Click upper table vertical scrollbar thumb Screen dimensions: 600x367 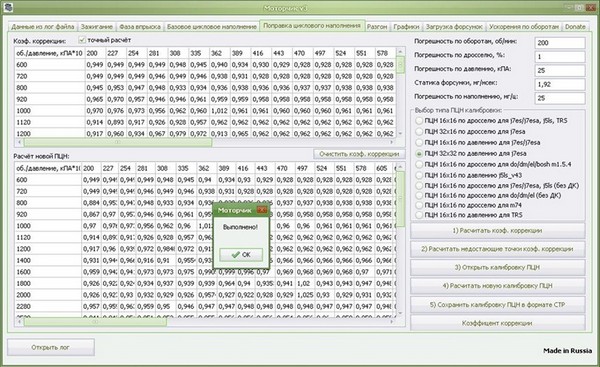[x=400, y=65]
